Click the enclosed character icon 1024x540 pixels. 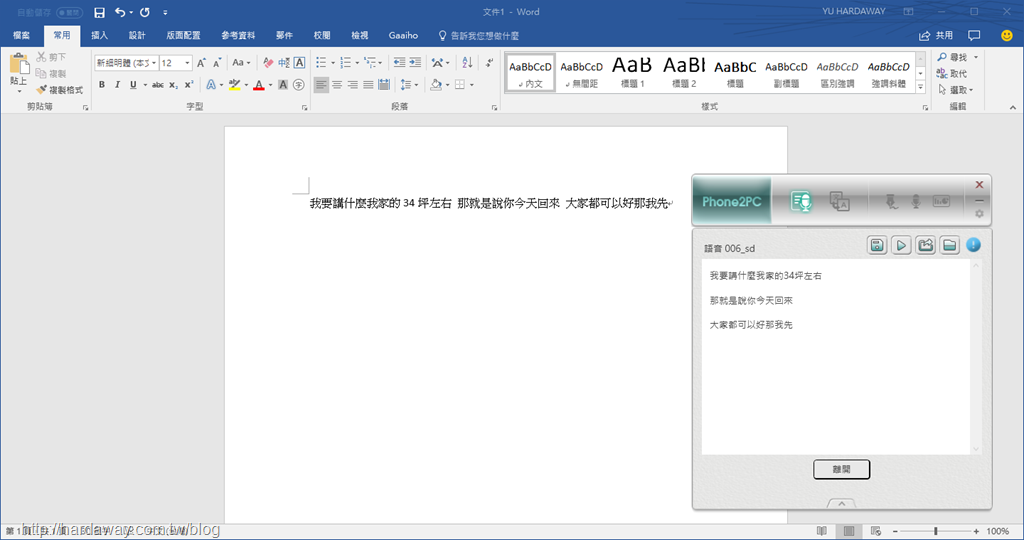point(298,85)
